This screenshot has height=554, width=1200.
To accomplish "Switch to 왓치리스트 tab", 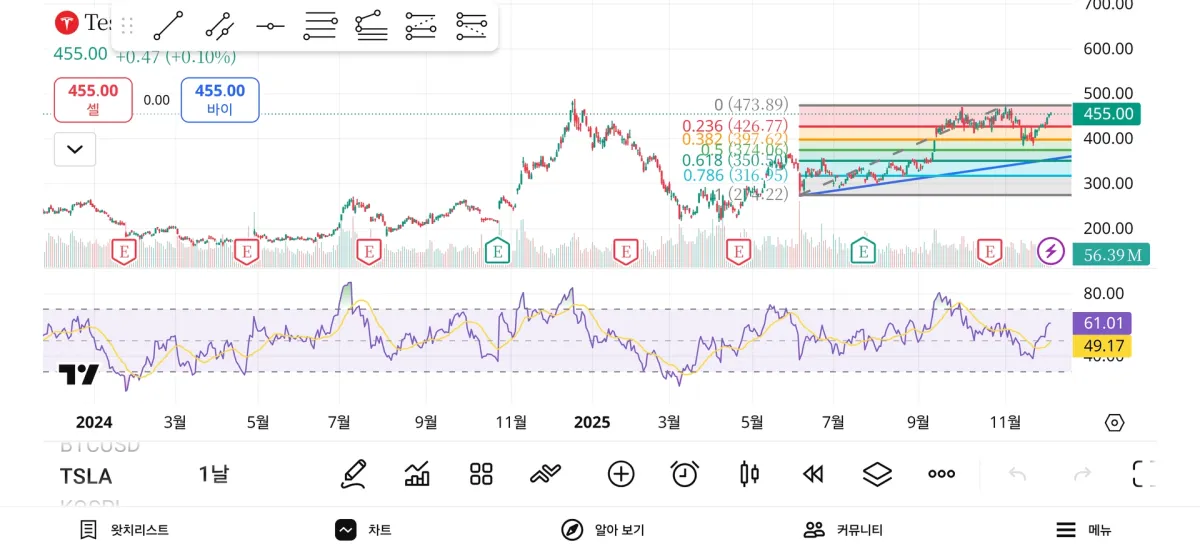I will (x=124, y=530).
